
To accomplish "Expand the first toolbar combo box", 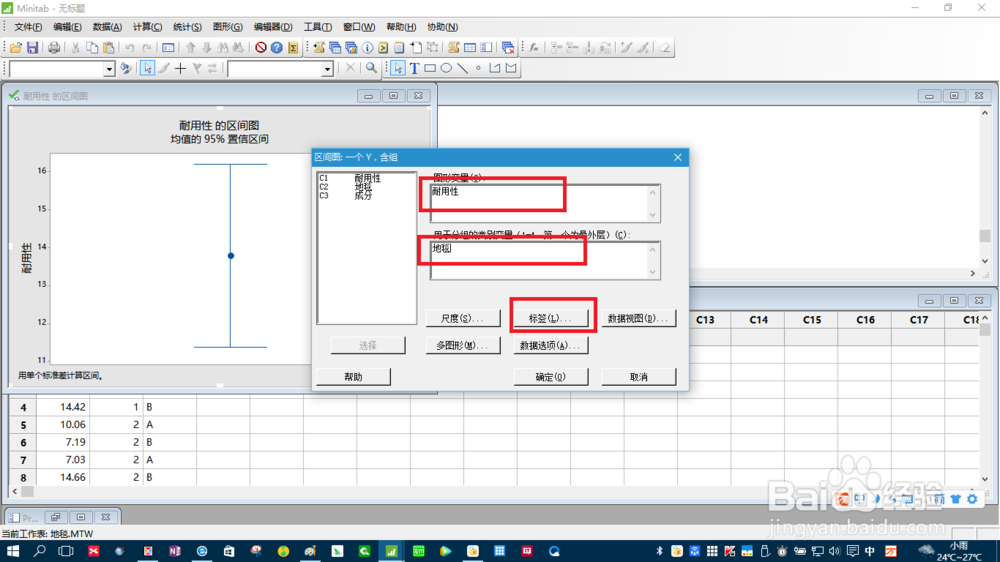I will [x=109, y=69].
